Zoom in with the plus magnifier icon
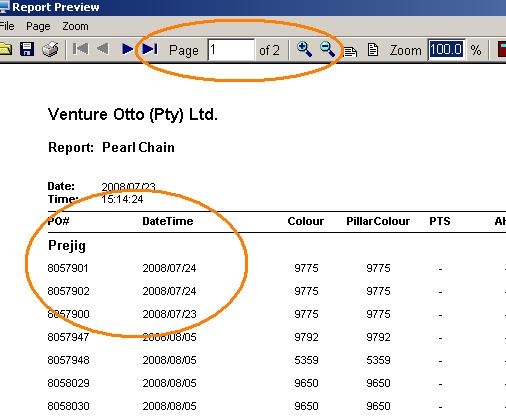 coord(304,49)
